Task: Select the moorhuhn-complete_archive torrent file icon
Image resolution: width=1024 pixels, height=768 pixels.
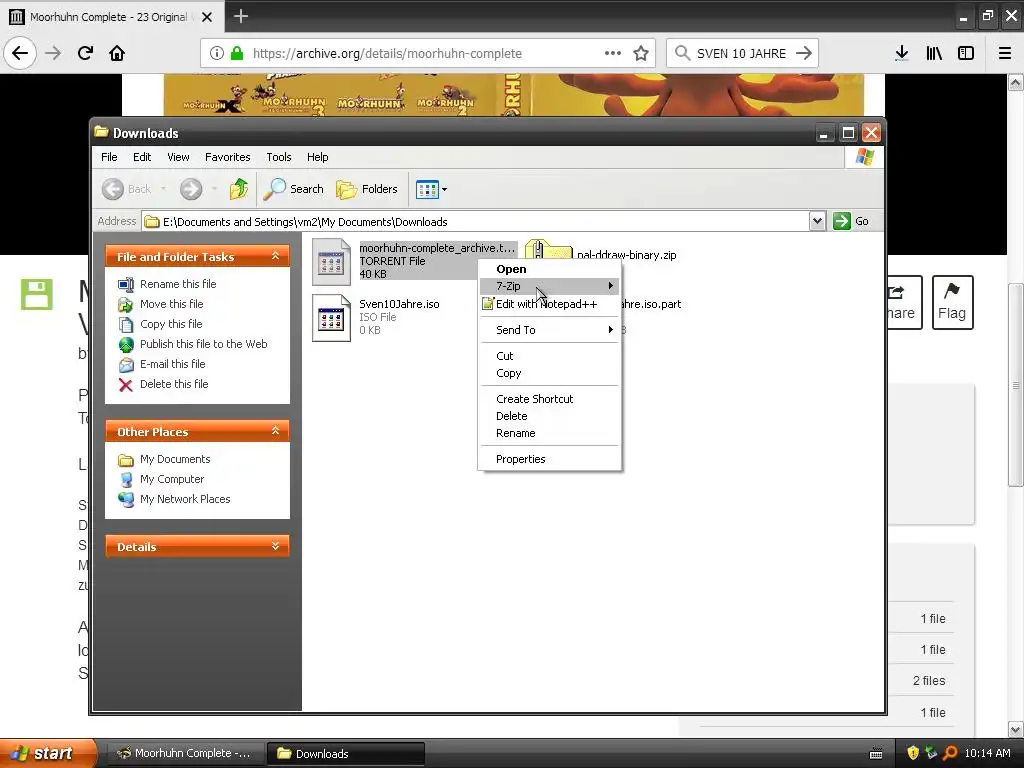Action: pyautogui.click(x=331, y=262)
